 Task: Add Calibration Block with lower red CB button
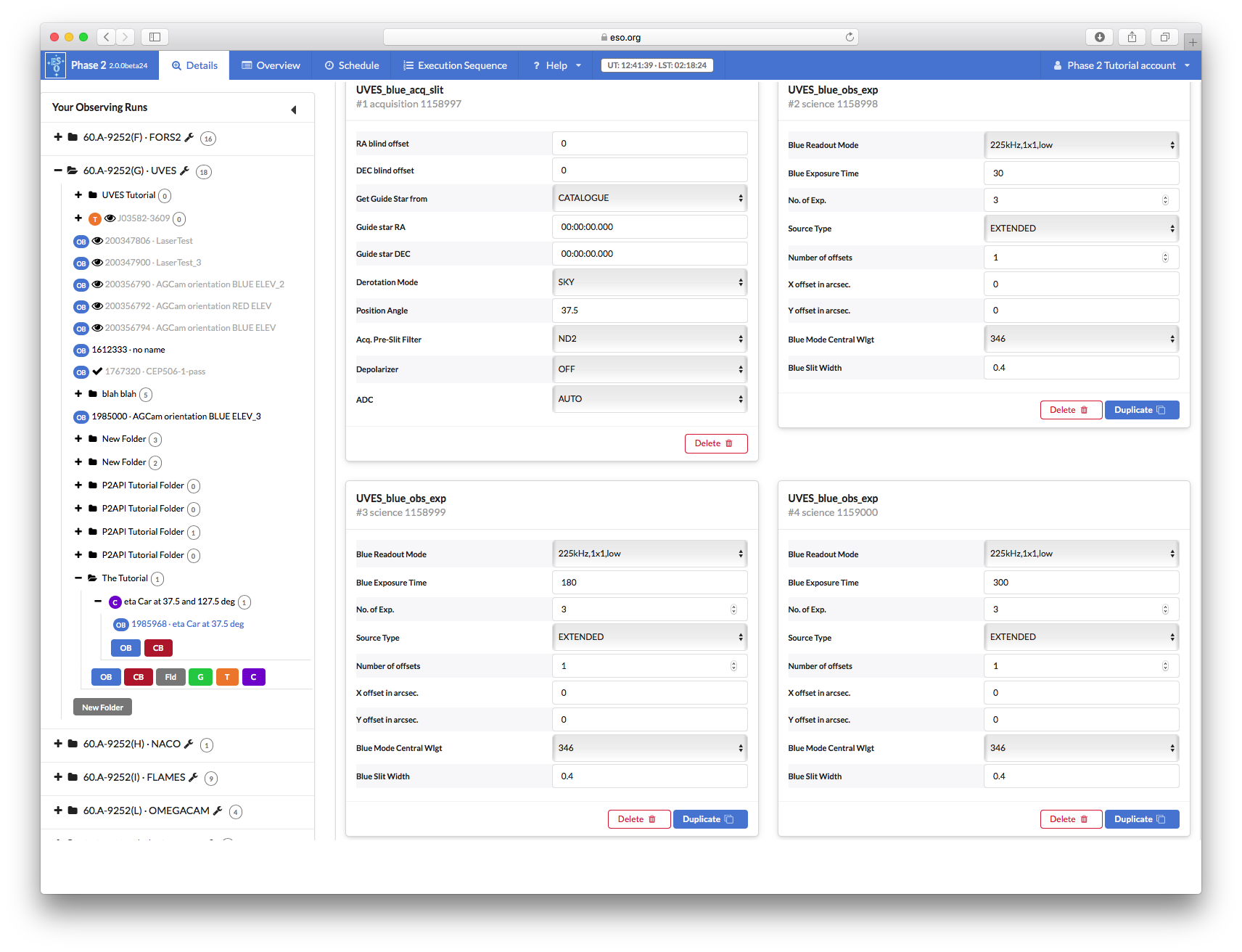click(139, 677)
